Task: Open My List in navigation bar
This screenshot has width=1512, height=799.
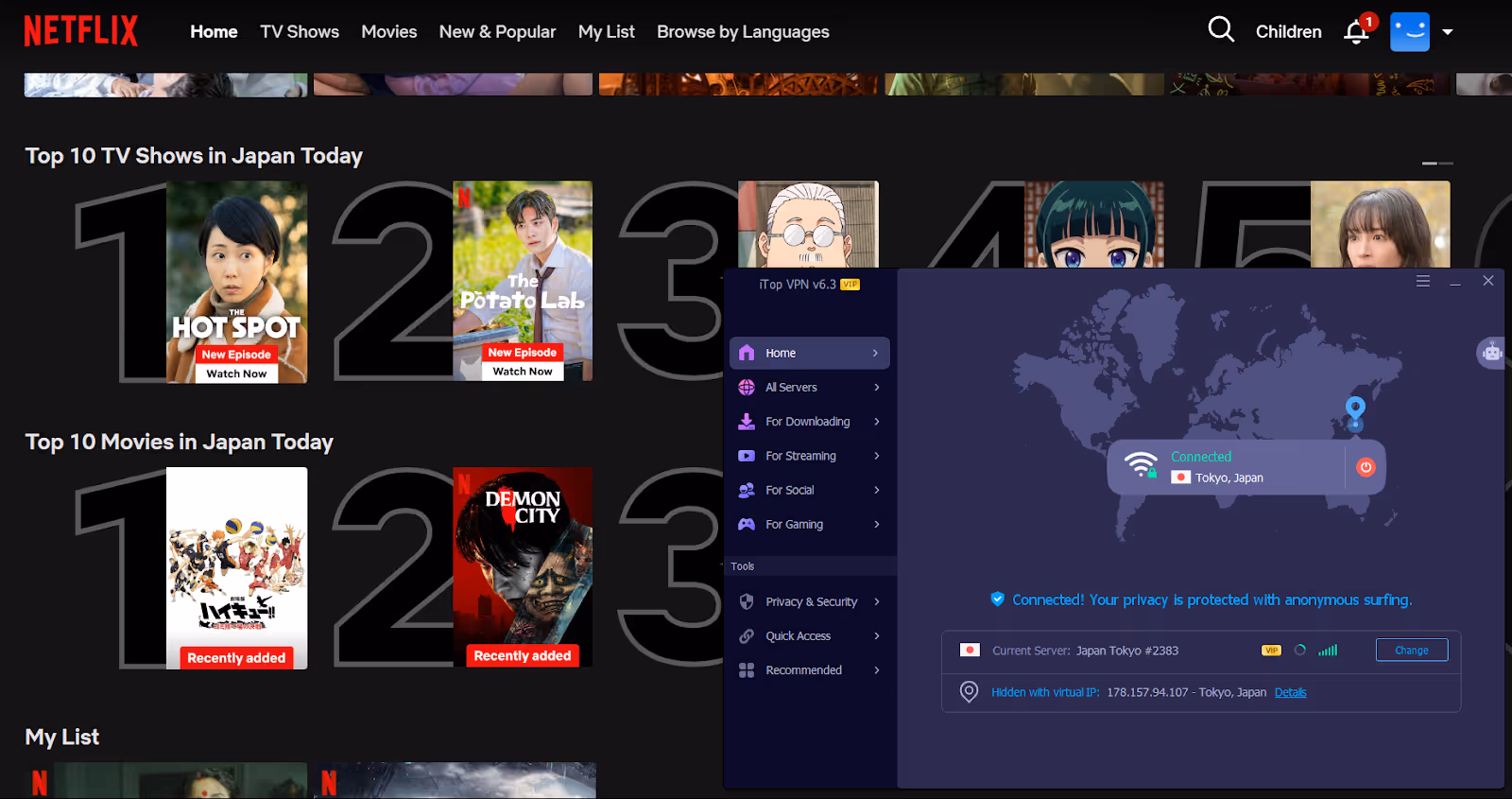Action: point(606,31)
